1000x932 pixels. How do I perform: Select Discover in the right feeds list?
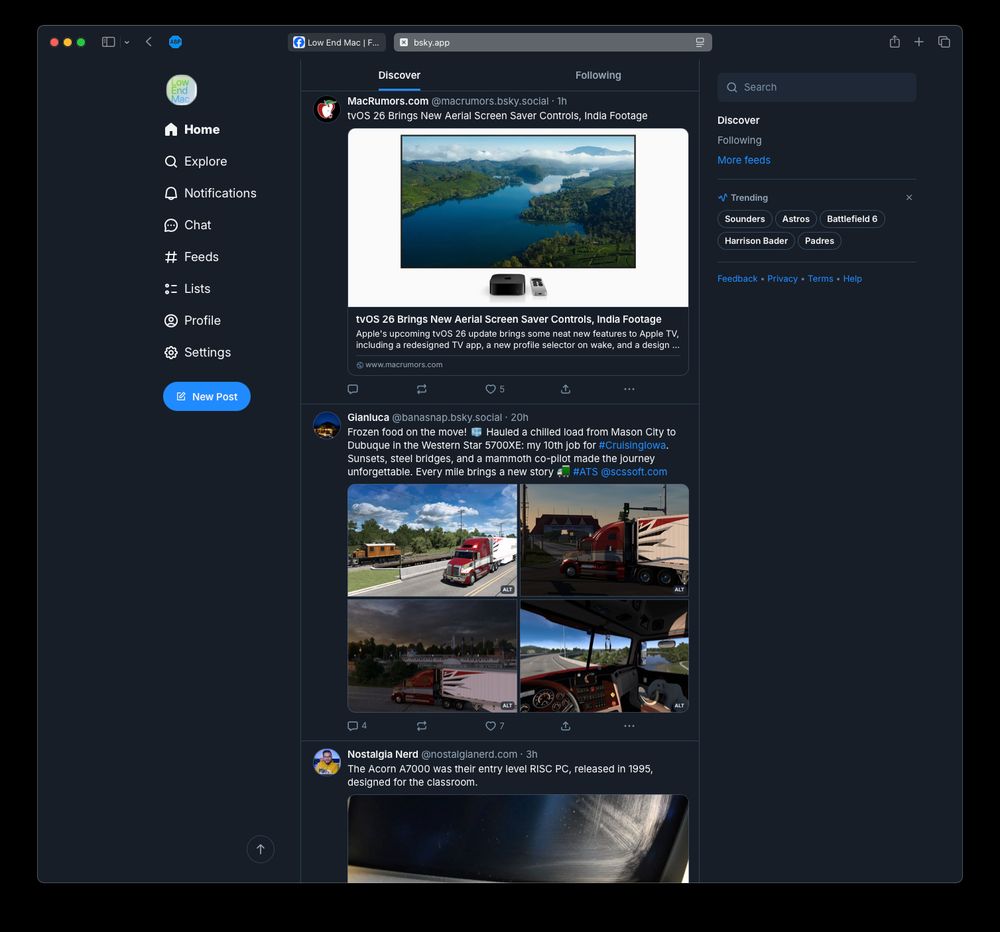click(739, 120)
